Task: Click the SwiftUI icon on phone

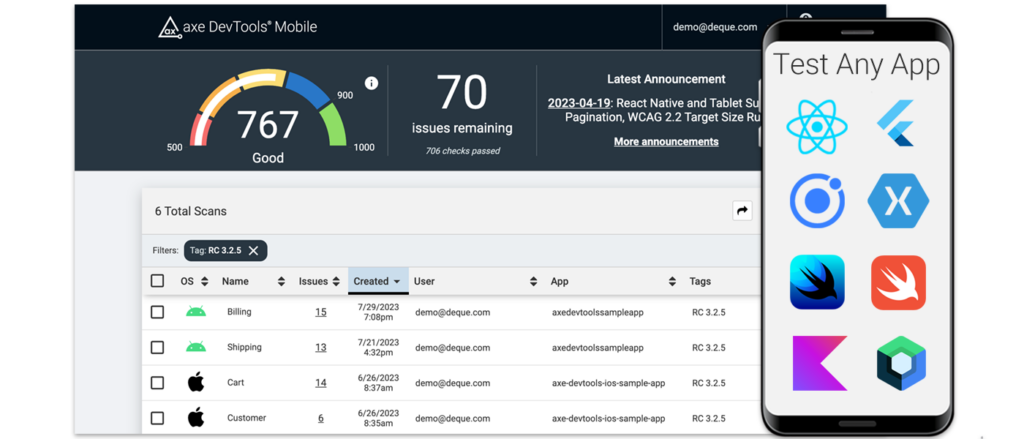Action: point(817,282)
